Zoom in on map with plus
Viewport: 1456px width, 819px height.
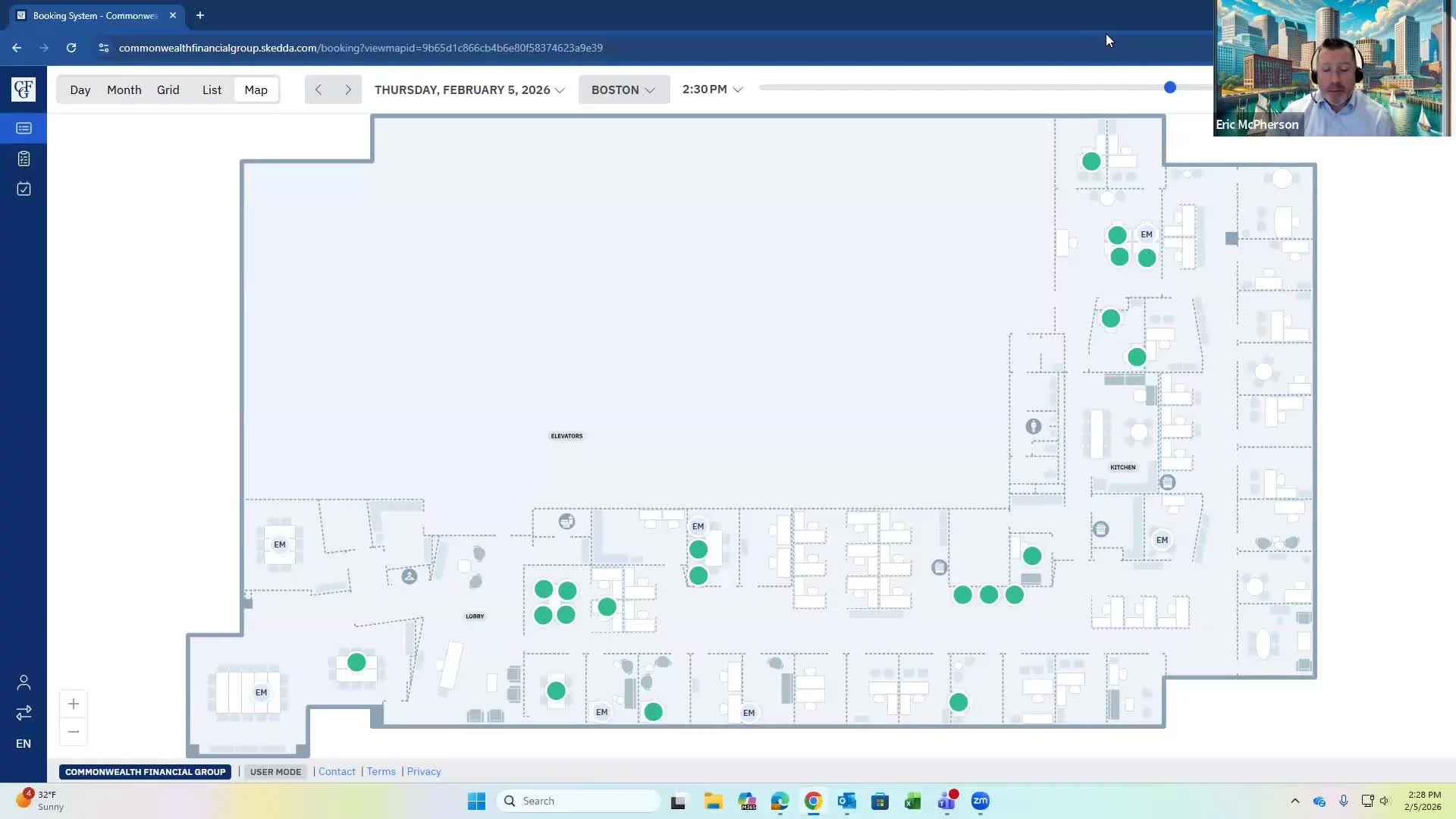click(74, 704)
